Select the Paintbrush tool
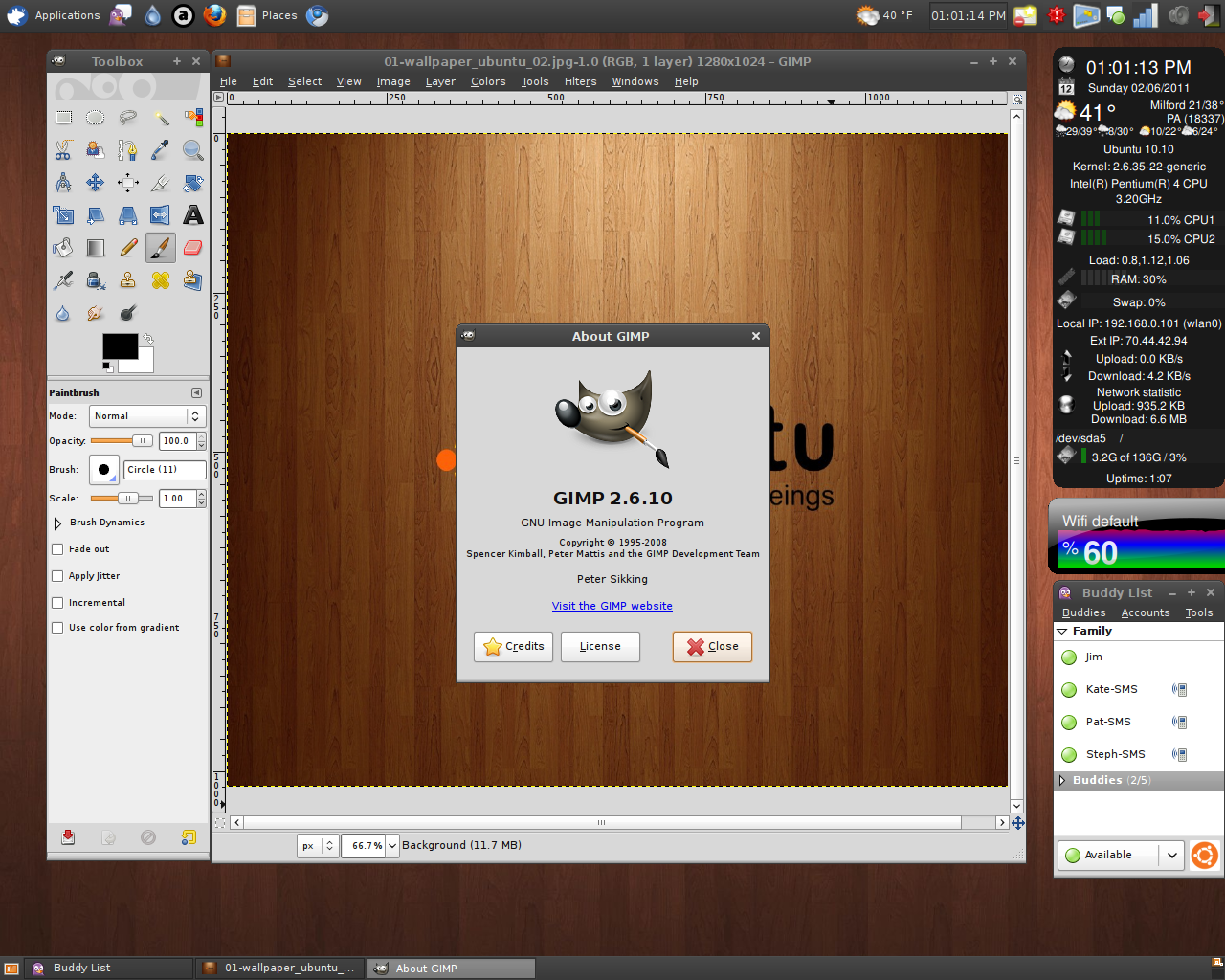This screenshot has width=1225, height=980. [161, 248]
